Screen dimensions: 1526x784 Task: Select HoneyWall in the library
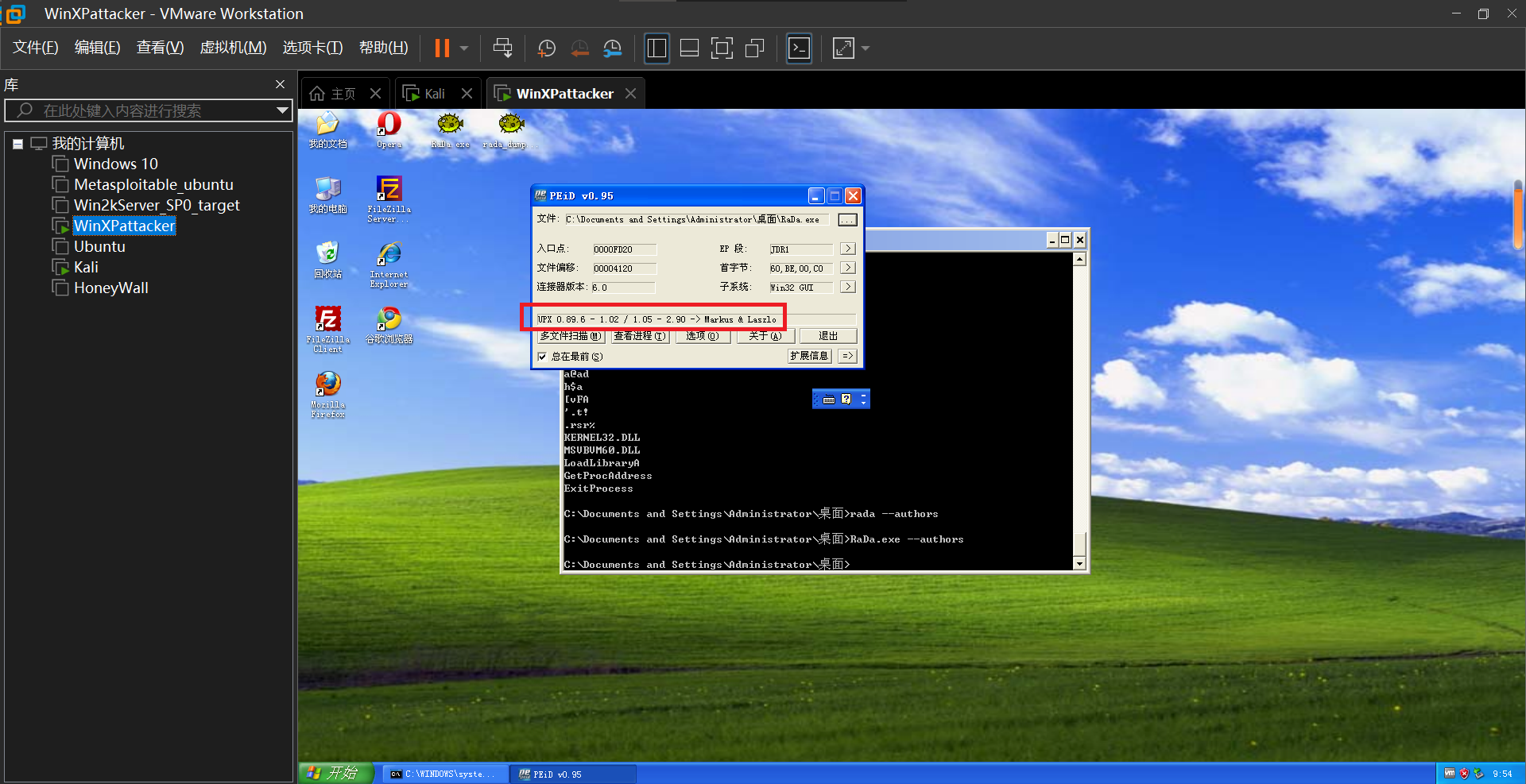[x=111, y=288]
